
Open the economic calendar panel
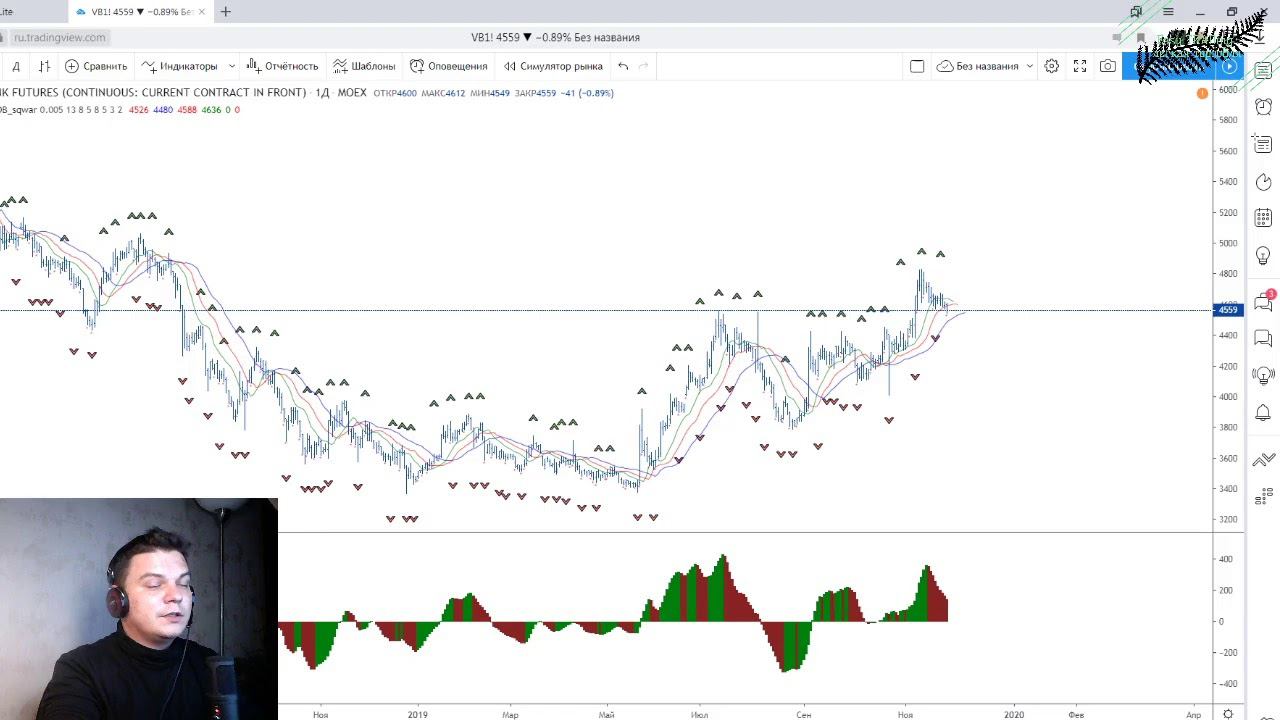point(1263,218)
